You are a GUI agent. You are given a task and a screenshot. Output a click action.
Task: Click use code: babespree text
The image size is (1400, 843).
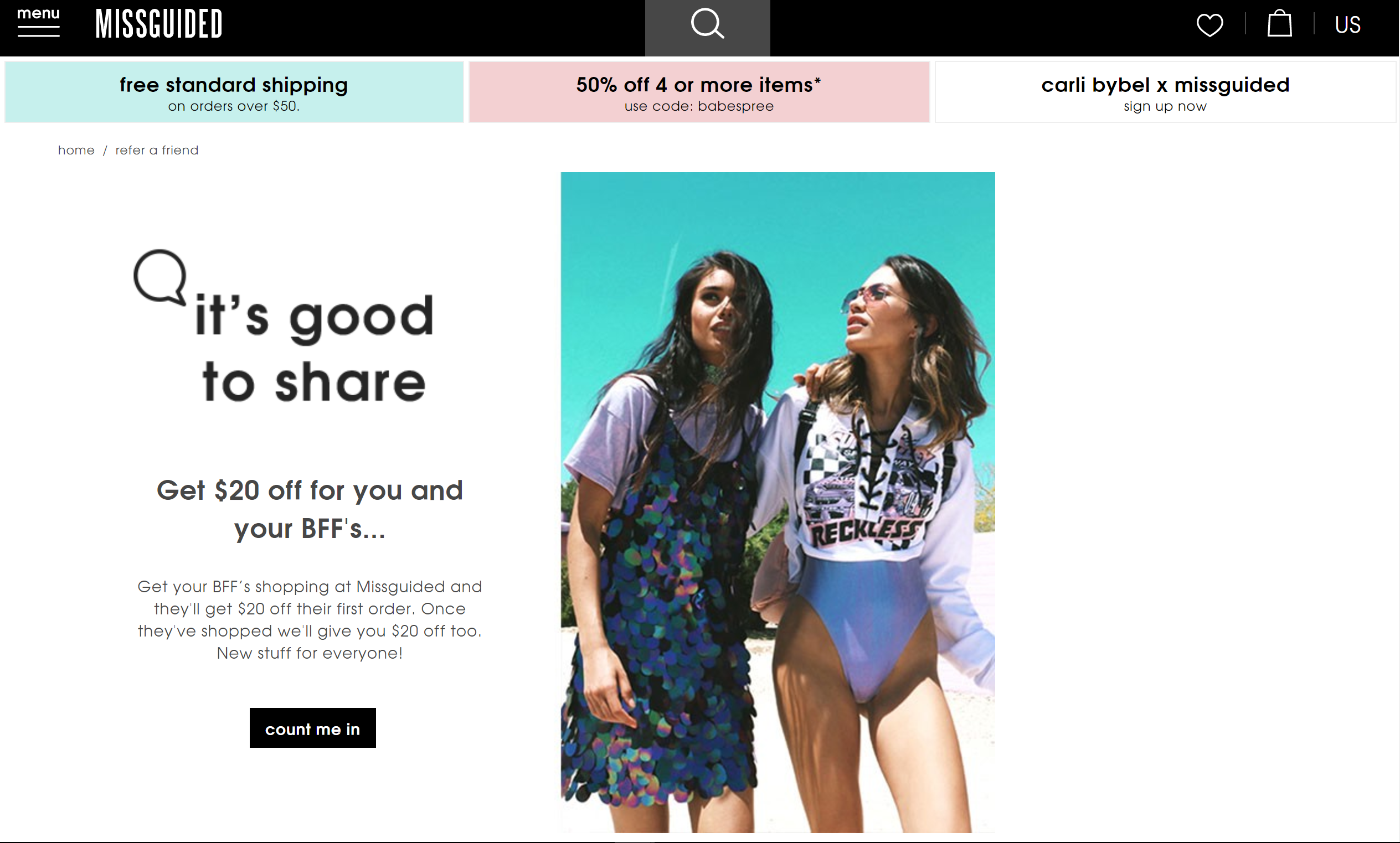(x=699, y=106)
